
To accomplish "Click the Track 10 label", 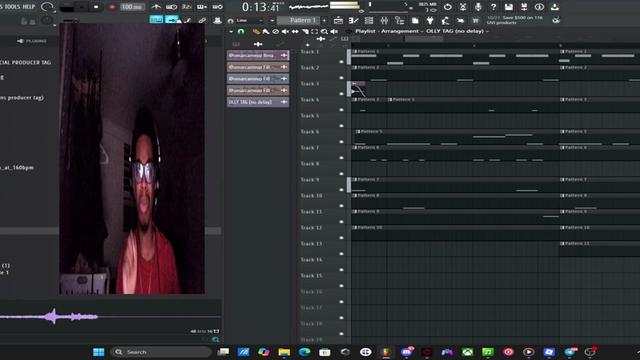I will tap(311, 196).
